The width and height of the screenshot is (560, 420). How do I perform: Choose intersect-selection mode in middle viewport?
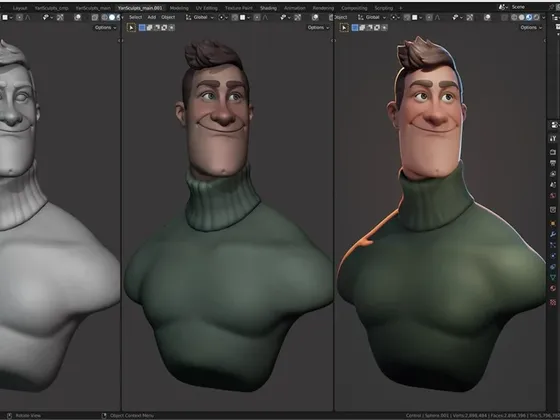pyautogui.click(x=171, y=28)
